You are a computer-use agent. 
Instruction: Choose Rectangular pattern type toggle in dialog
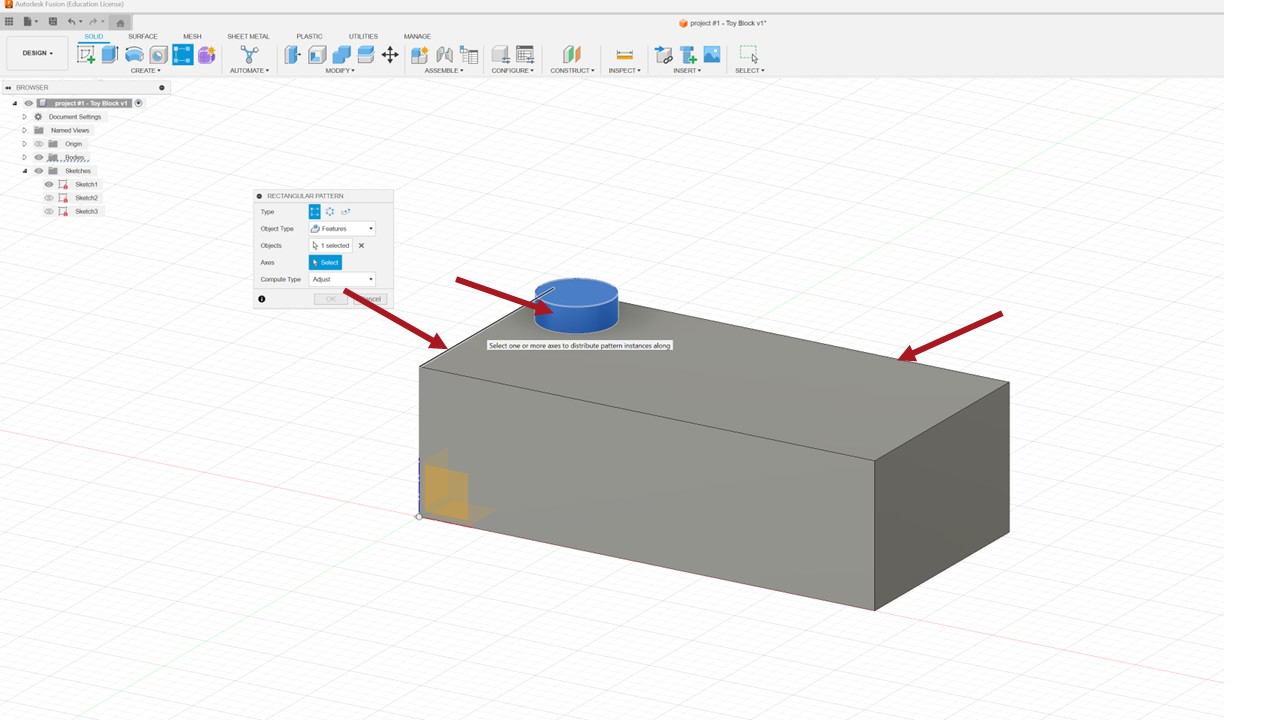pyautogui.click(x=315, y=212)
